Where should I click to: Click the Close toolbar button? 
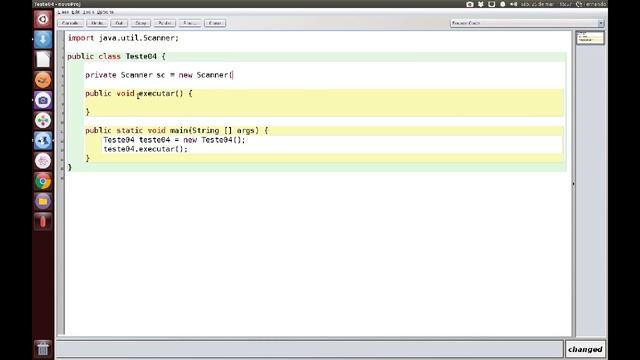[x=215, y=23]
